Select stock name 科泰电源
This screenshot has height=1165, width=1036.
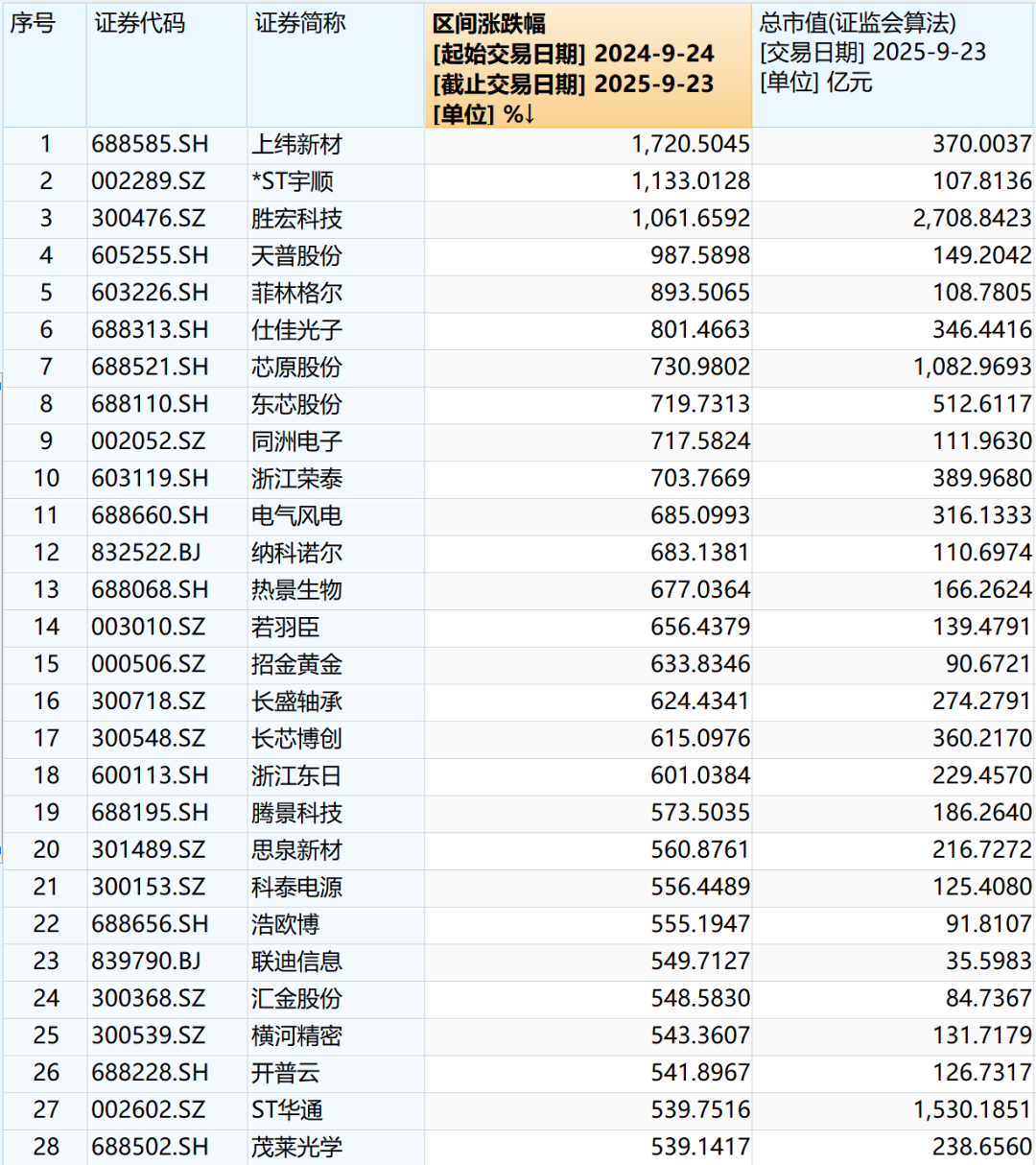[x=296, y=887]
